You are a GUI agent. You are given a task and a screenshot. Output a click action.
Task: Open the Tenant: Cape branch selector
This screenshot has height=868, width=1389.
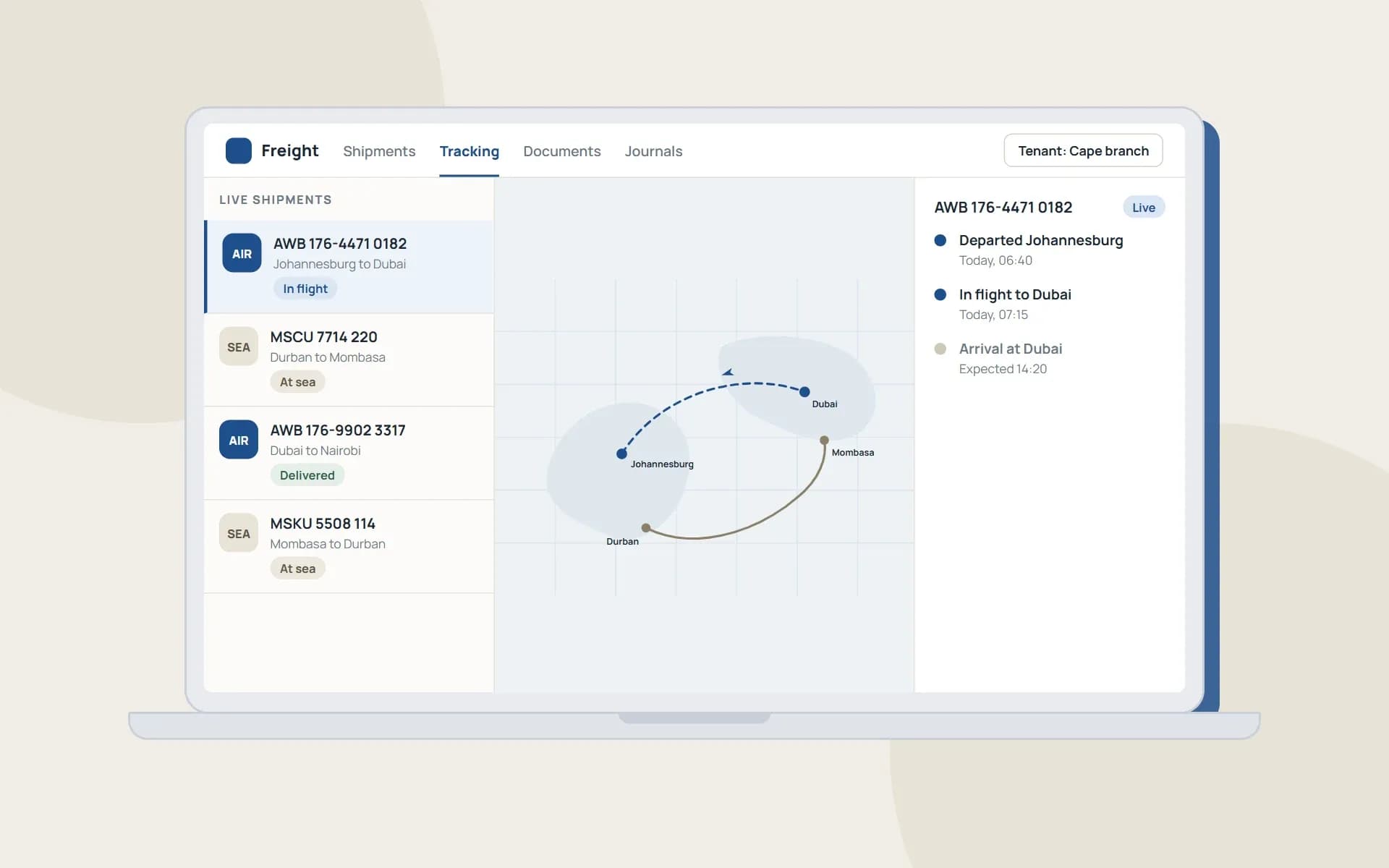(x=1083, y=150)
